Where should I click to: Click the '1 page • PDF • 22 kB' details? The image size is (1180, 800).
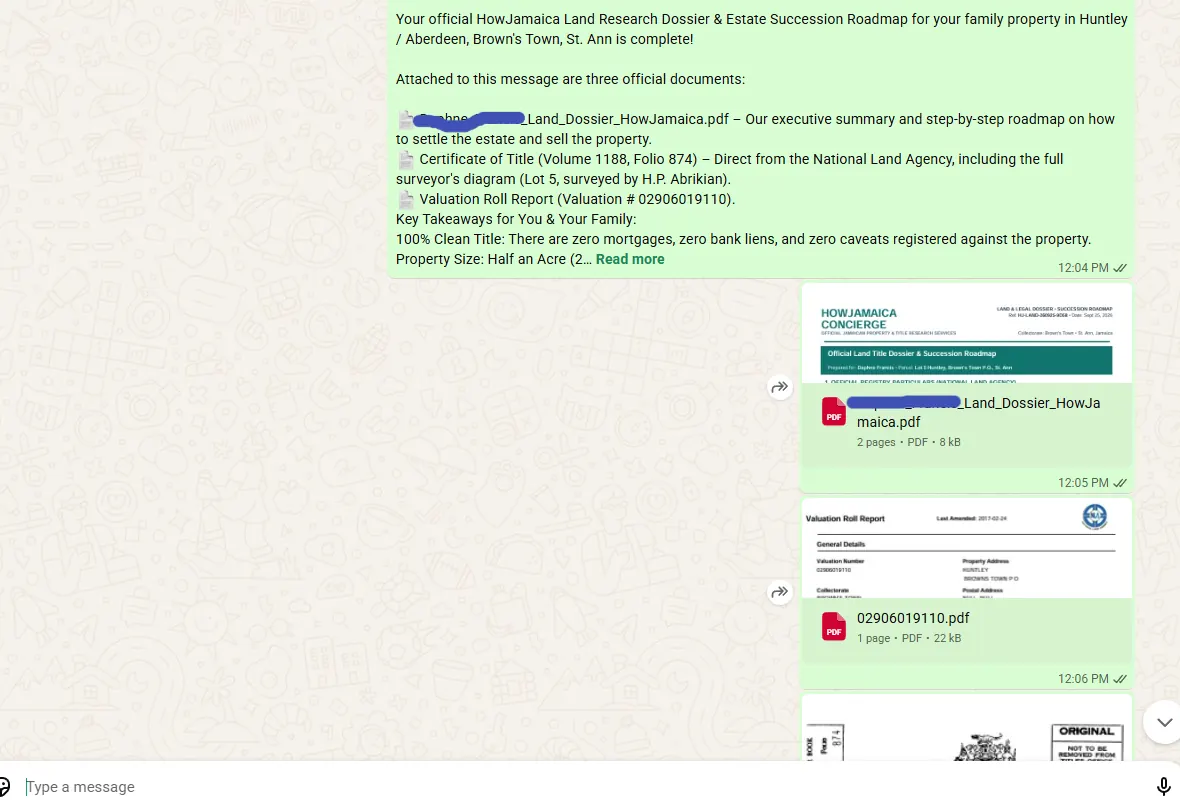tap(908, 638)
